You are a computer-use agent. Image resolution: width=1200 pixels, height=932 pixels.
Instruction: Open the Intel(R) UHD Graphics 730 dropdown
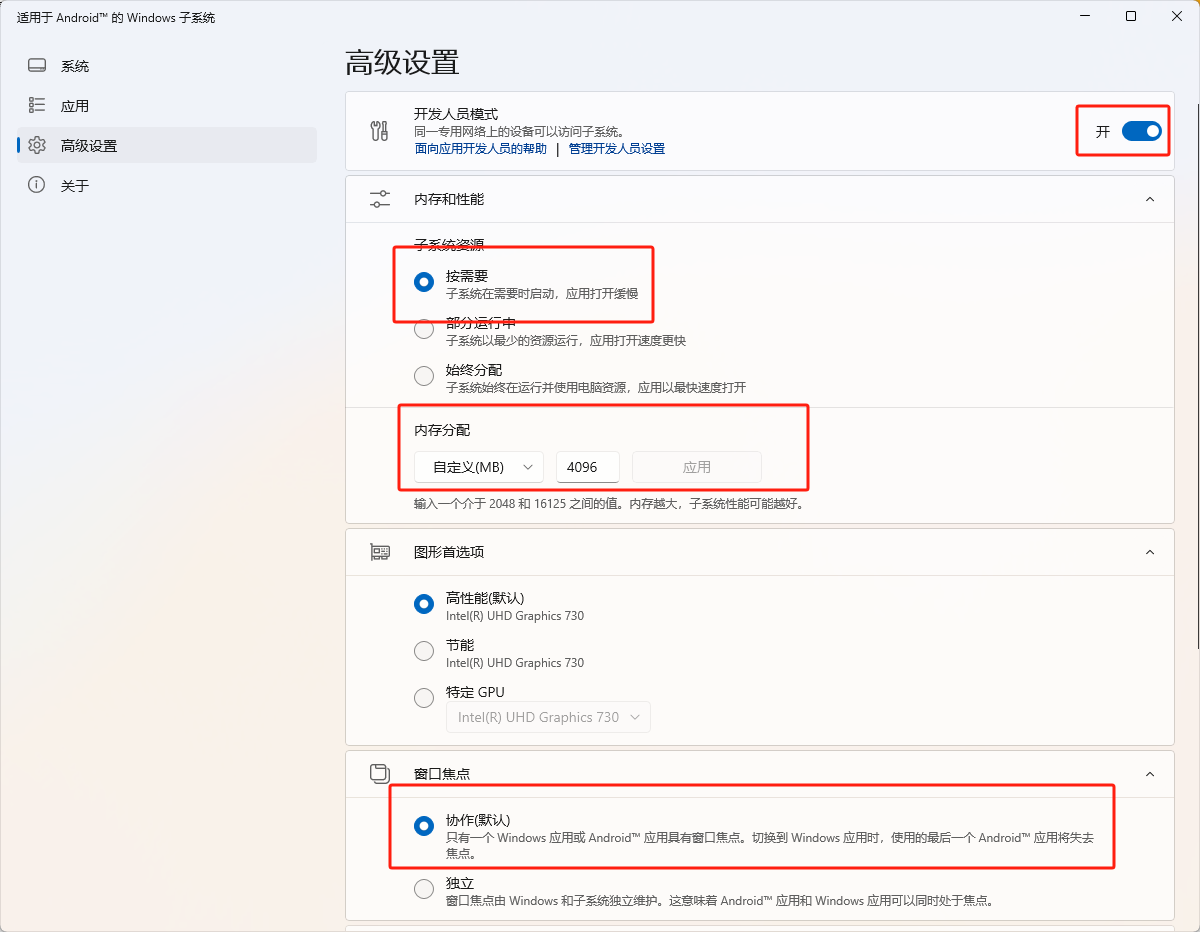548,717
